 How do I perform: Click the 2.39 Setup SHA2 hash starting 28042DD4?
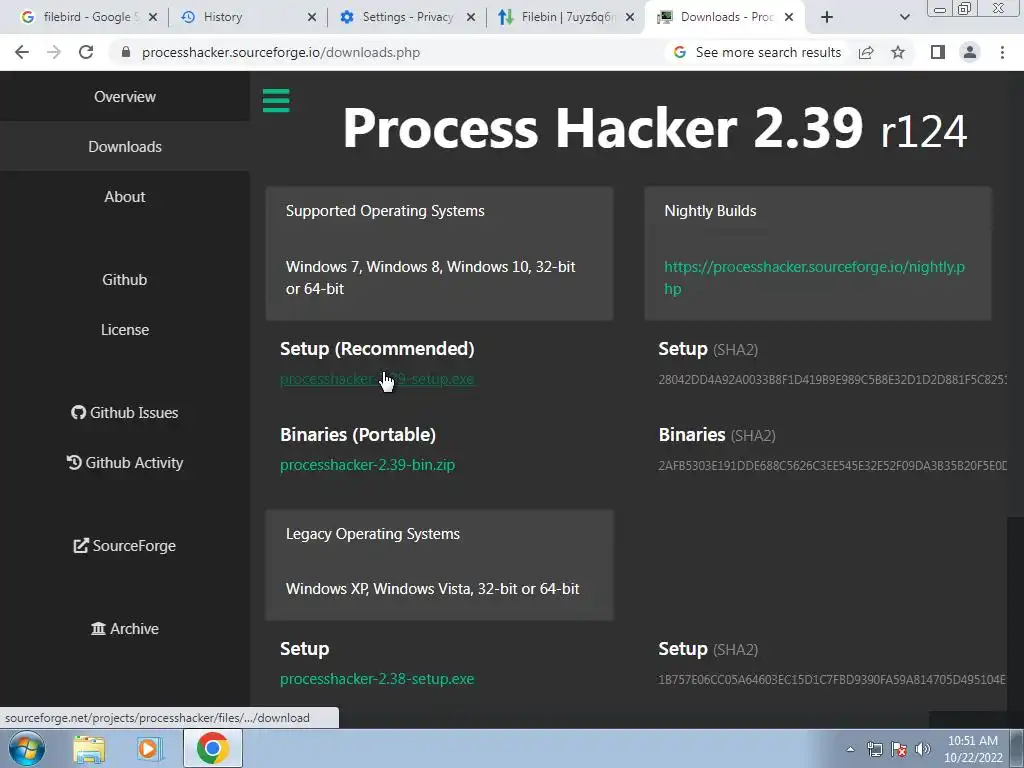833,379
